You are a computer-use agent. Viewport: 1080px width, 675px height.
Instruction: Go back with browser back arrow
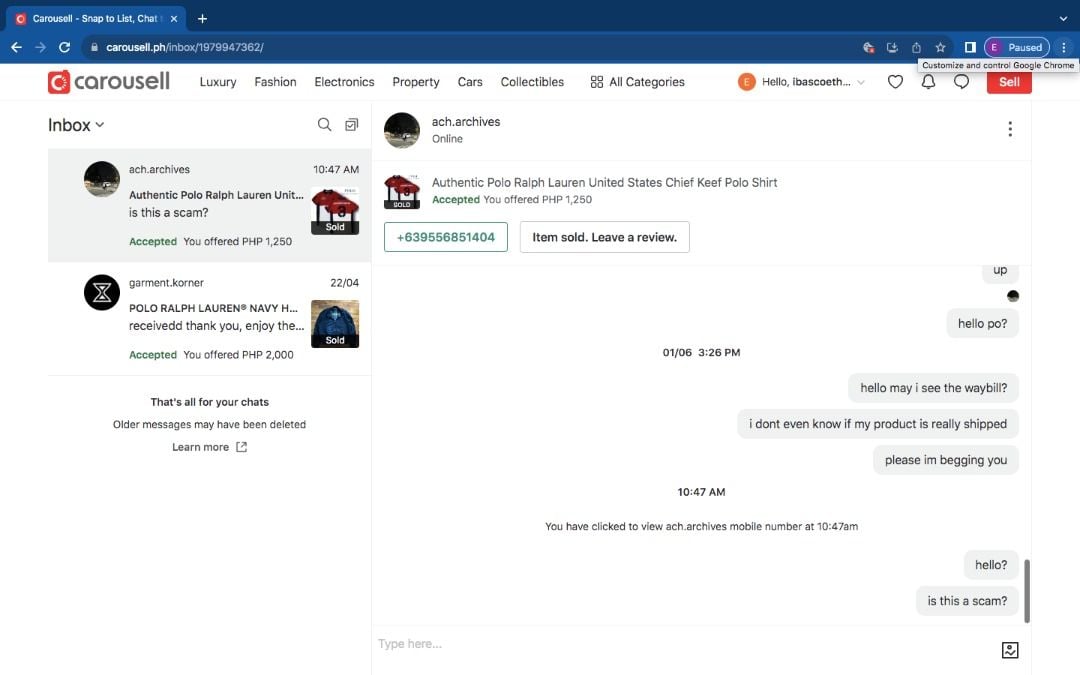coord(17,47)
